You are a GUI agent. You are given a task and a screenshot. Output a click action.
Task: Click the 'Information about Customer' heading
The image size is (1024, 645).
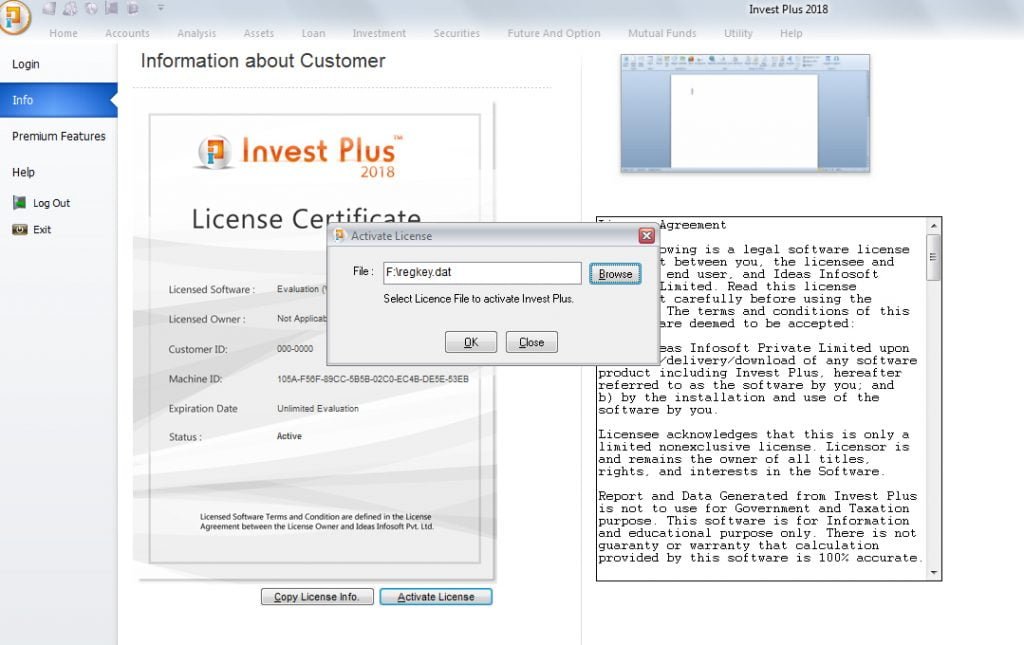(263, 61)
